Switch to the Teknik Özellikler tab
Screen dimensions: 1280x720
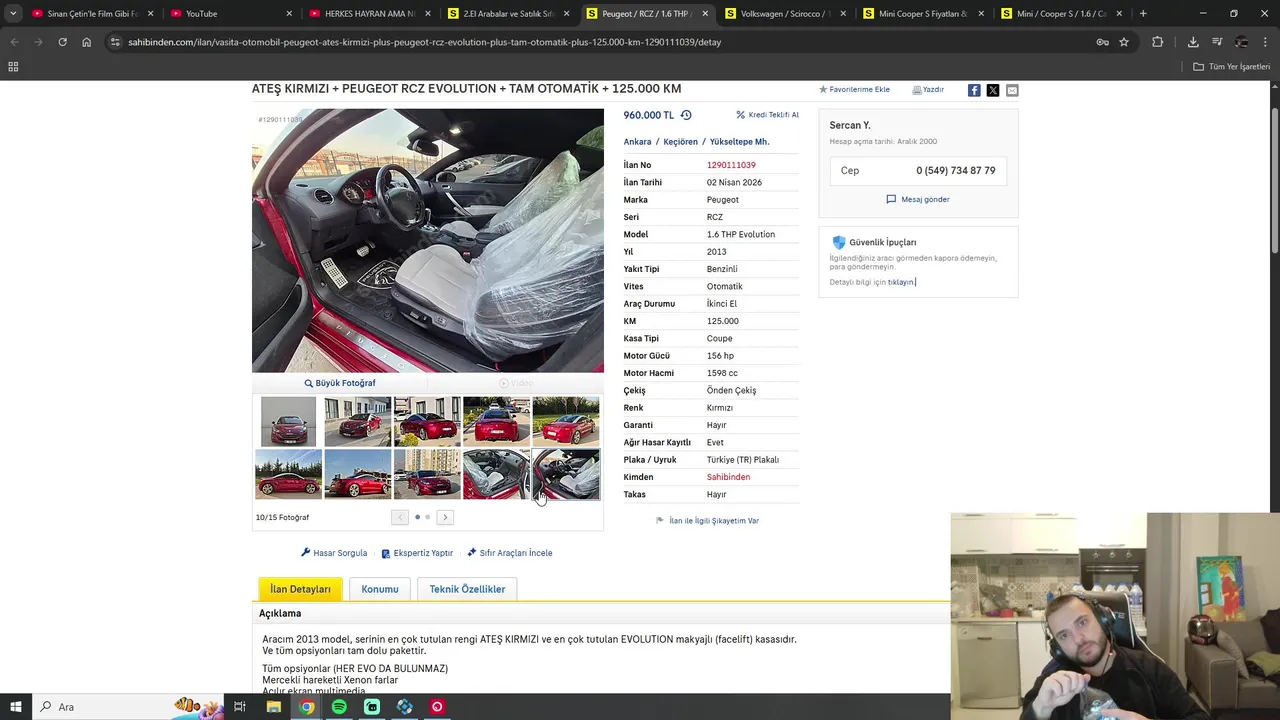[x=467, y=589]
